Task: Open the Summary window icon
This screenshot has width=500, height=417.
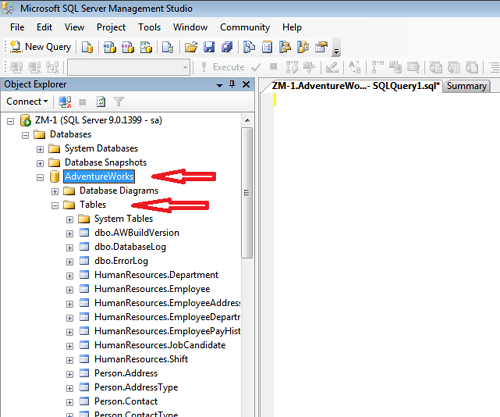Action: coord(267,47)
